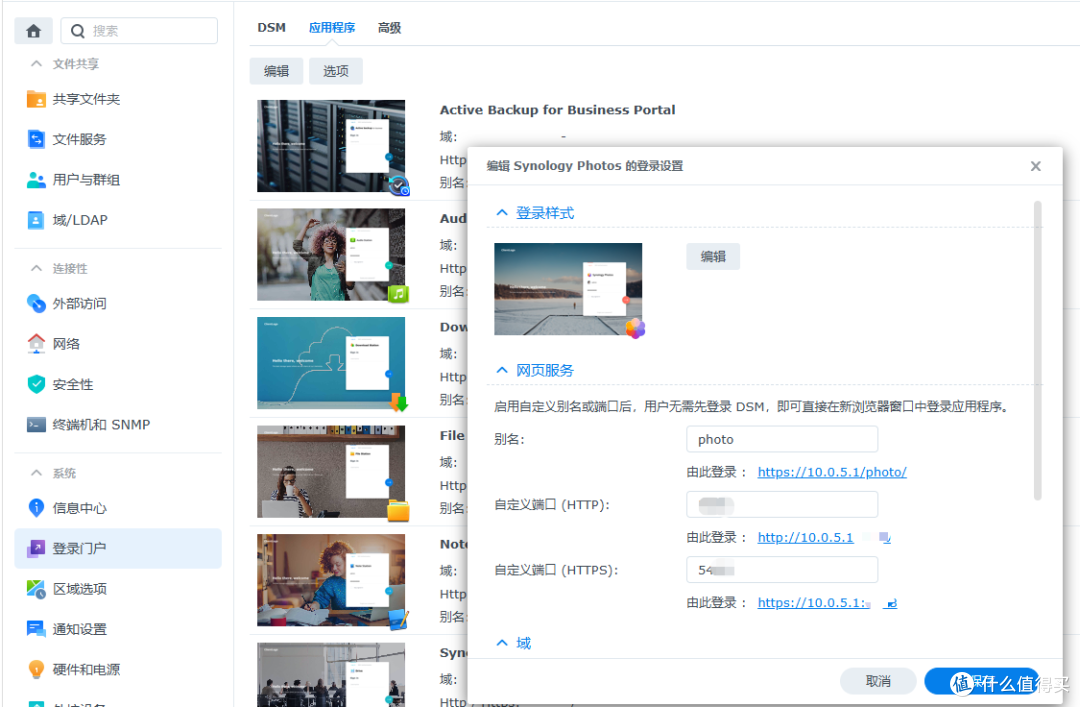Click 自定义端口 (HTTP) input field
The width and height of the screenshot is (1080, 707).
(782, 504)
